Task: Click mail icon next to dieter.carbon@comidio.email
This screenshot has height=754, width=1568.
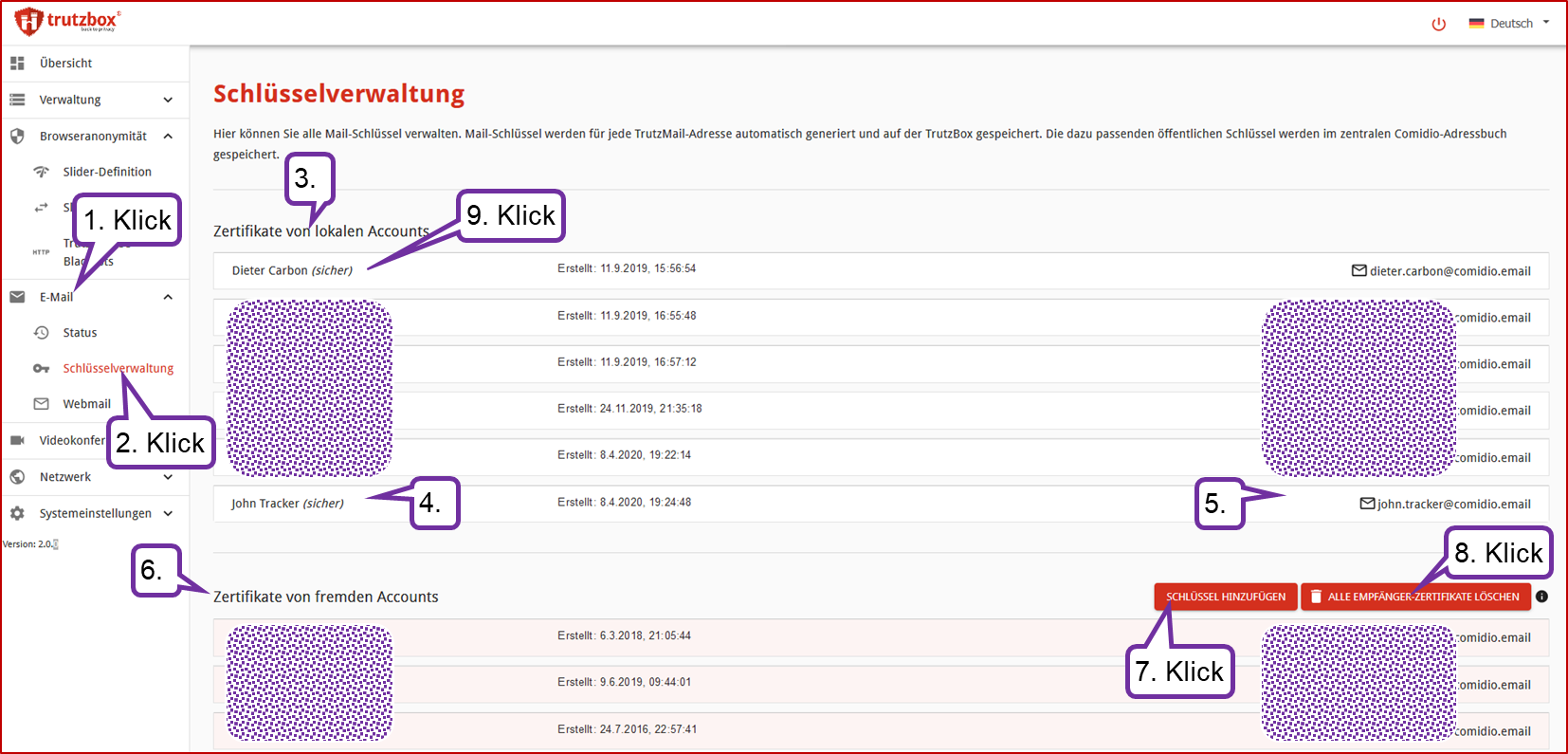Action: 1358,270
